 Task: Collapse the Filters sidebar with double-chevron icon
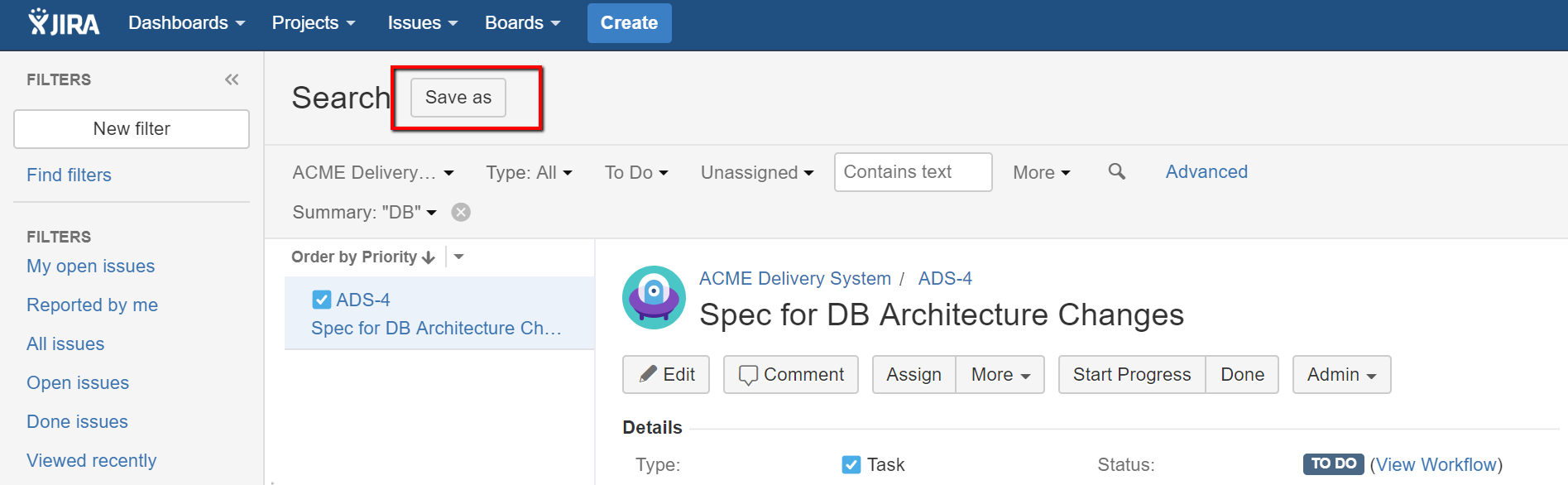coord(232,79)
